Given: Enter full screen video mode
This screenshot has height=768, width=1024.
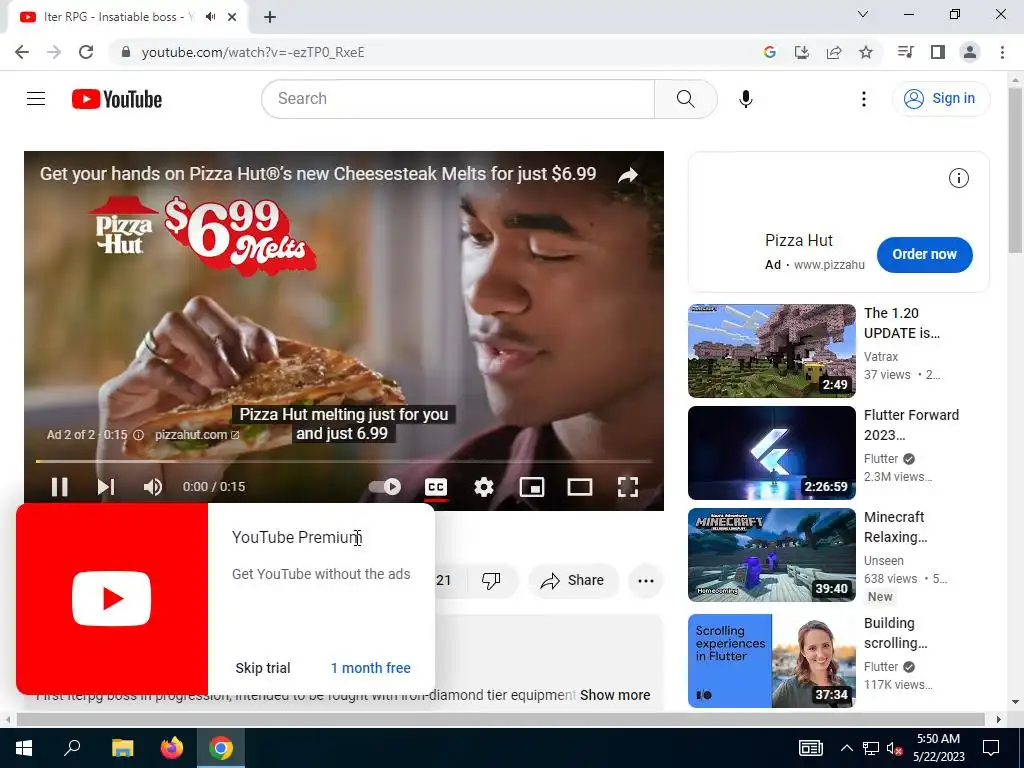Looking at the screenshot, I should tap(628, 487).
